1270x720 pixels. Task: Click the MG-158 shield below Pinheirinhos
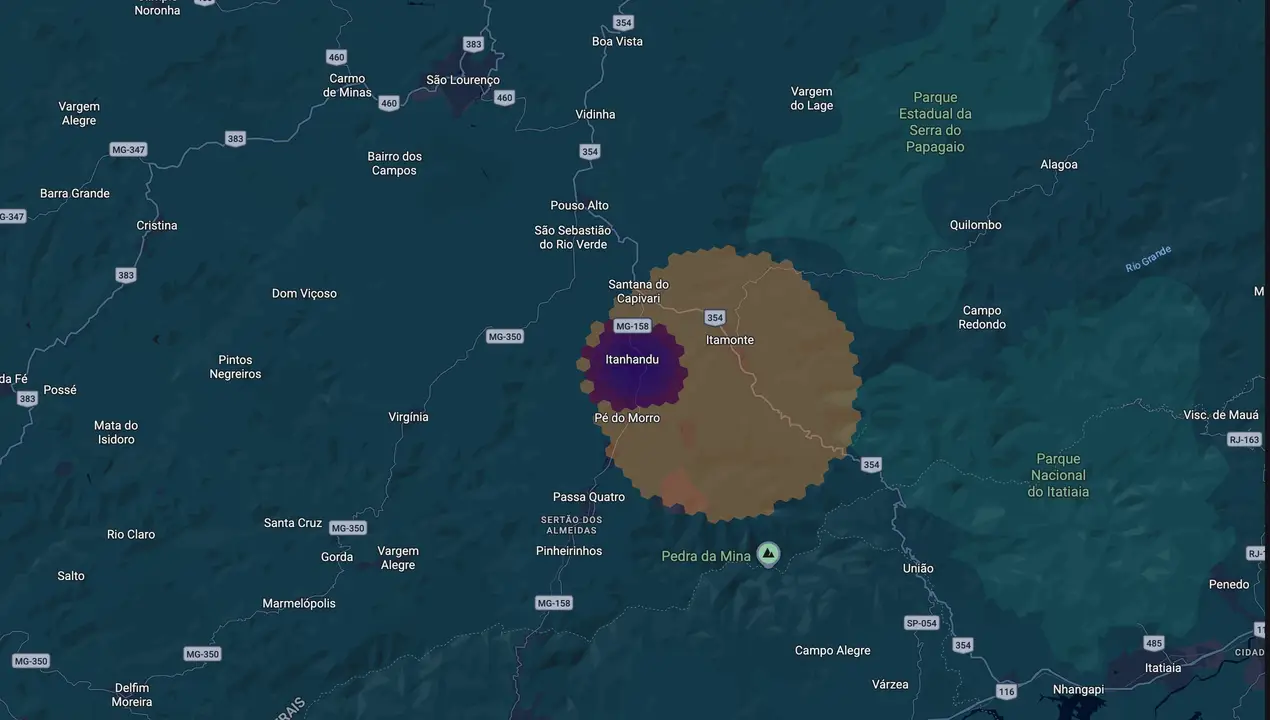pyautogui.click(x=554, y=603)
